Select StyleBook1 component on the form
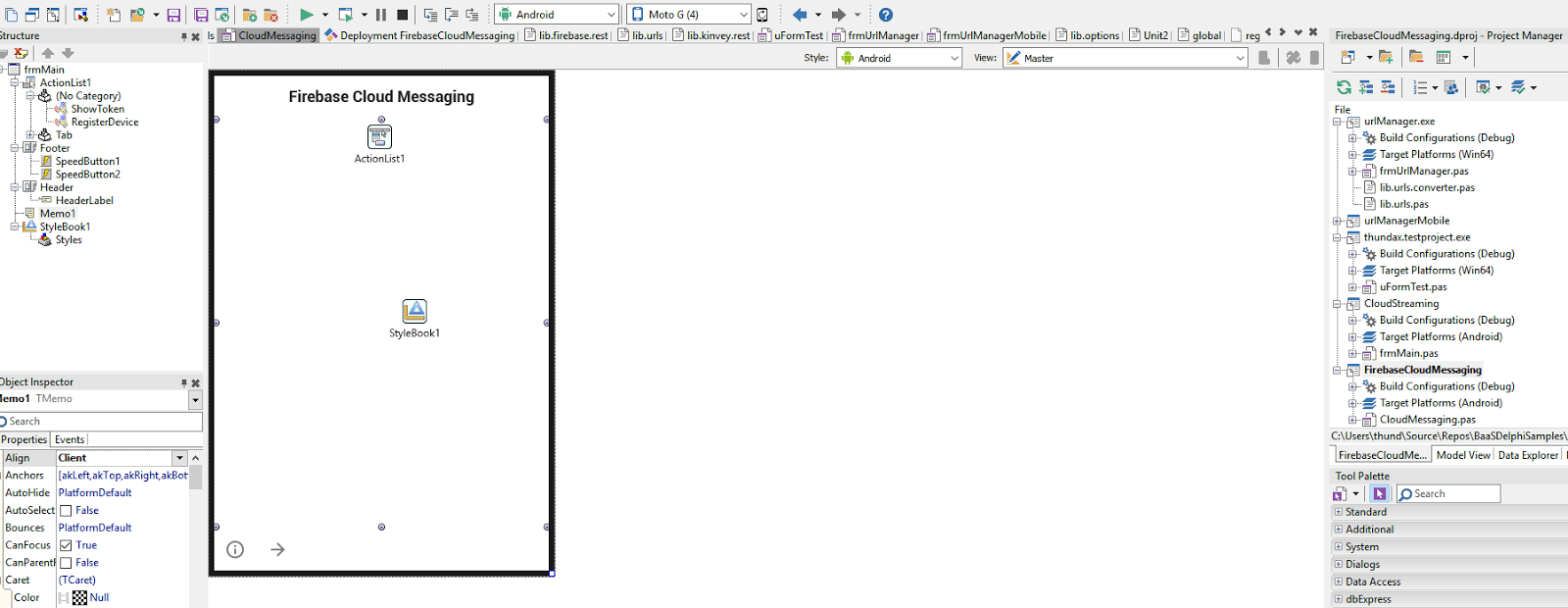Image resolution: width=1568 pixels, height=608 pixels. coord(415,311)
